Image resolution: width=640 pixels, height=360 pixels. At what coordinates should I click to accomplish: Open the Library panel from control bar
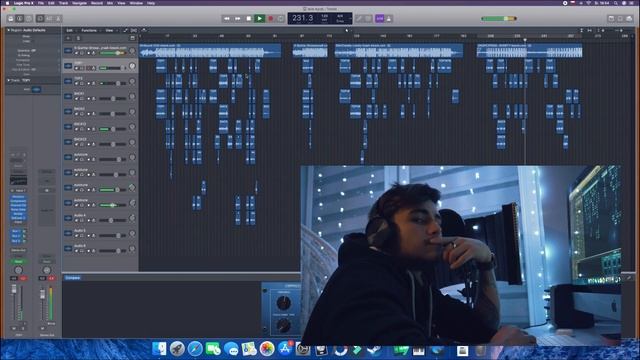coord(11,19)
